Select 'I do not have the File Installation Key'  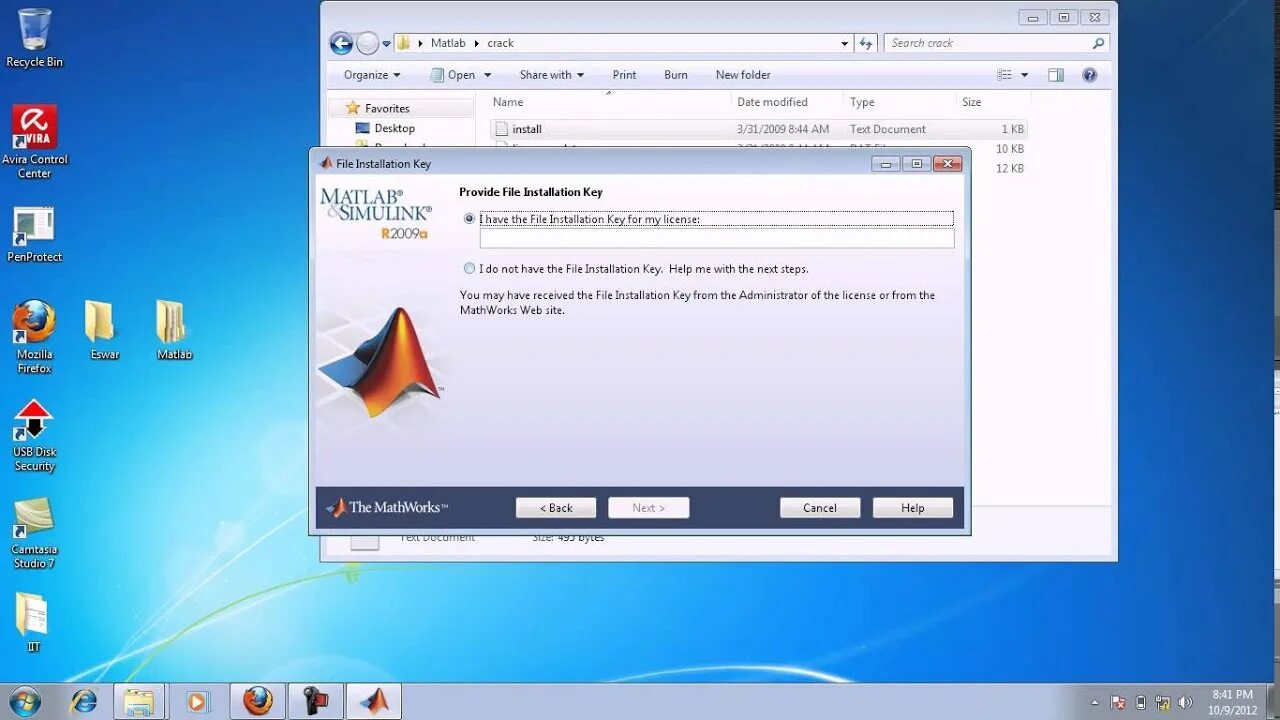point(470,269)
